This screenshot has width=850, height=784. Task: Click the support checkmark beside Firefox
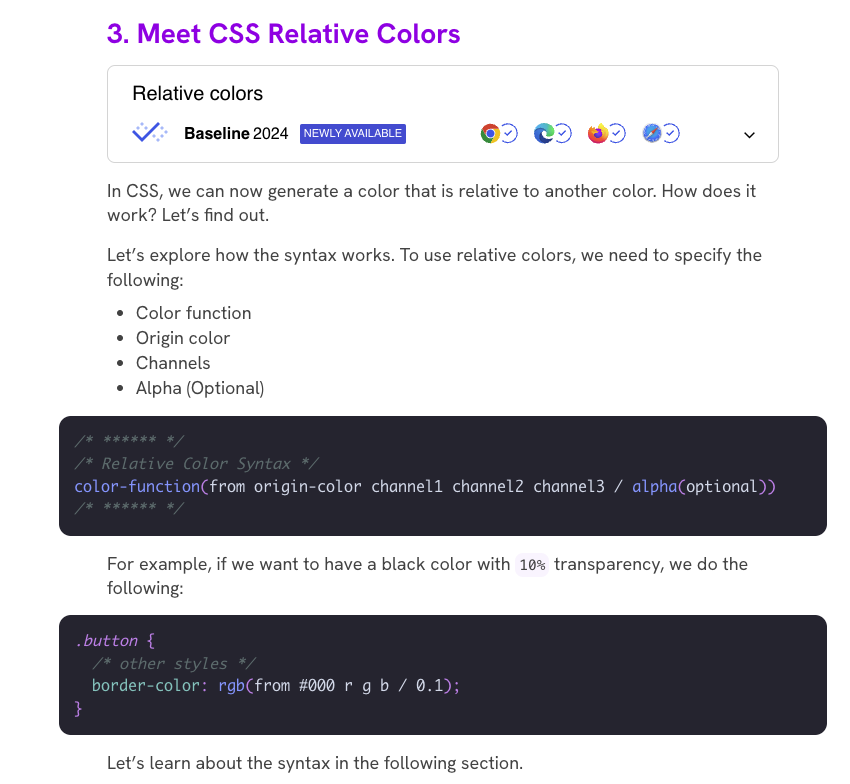[617, 133]
